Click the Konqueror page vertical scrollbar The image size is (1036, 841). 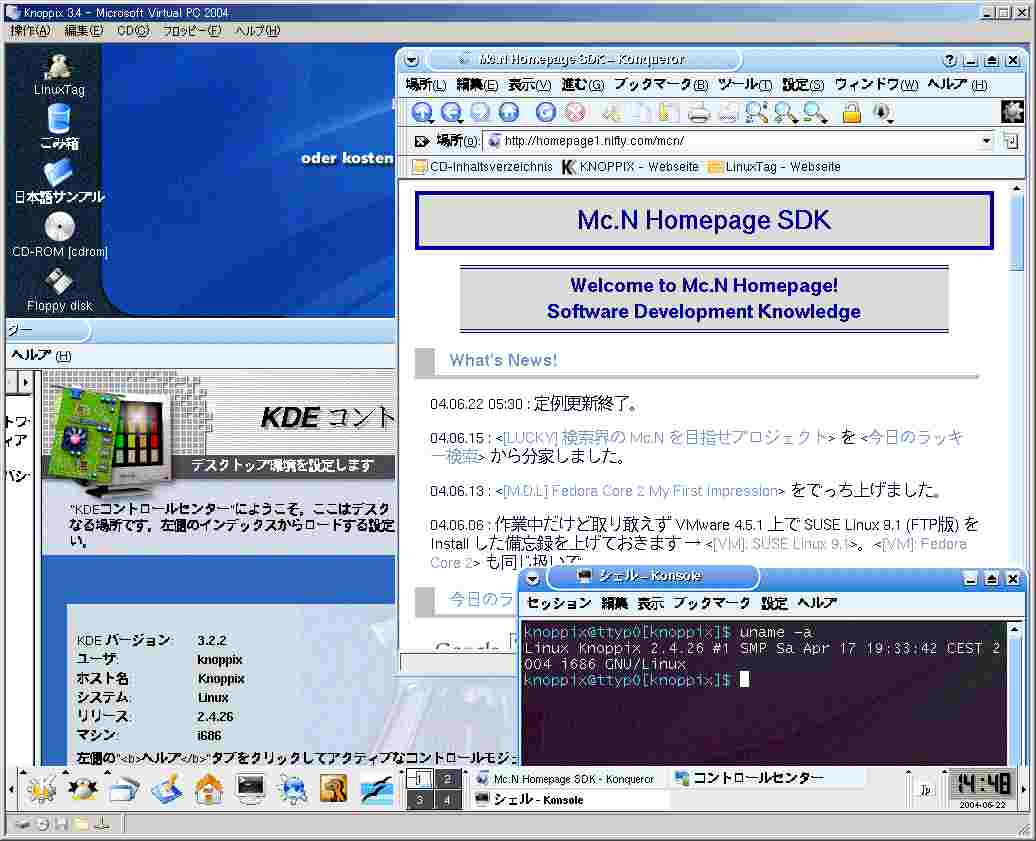click(x=1017, y=400)
